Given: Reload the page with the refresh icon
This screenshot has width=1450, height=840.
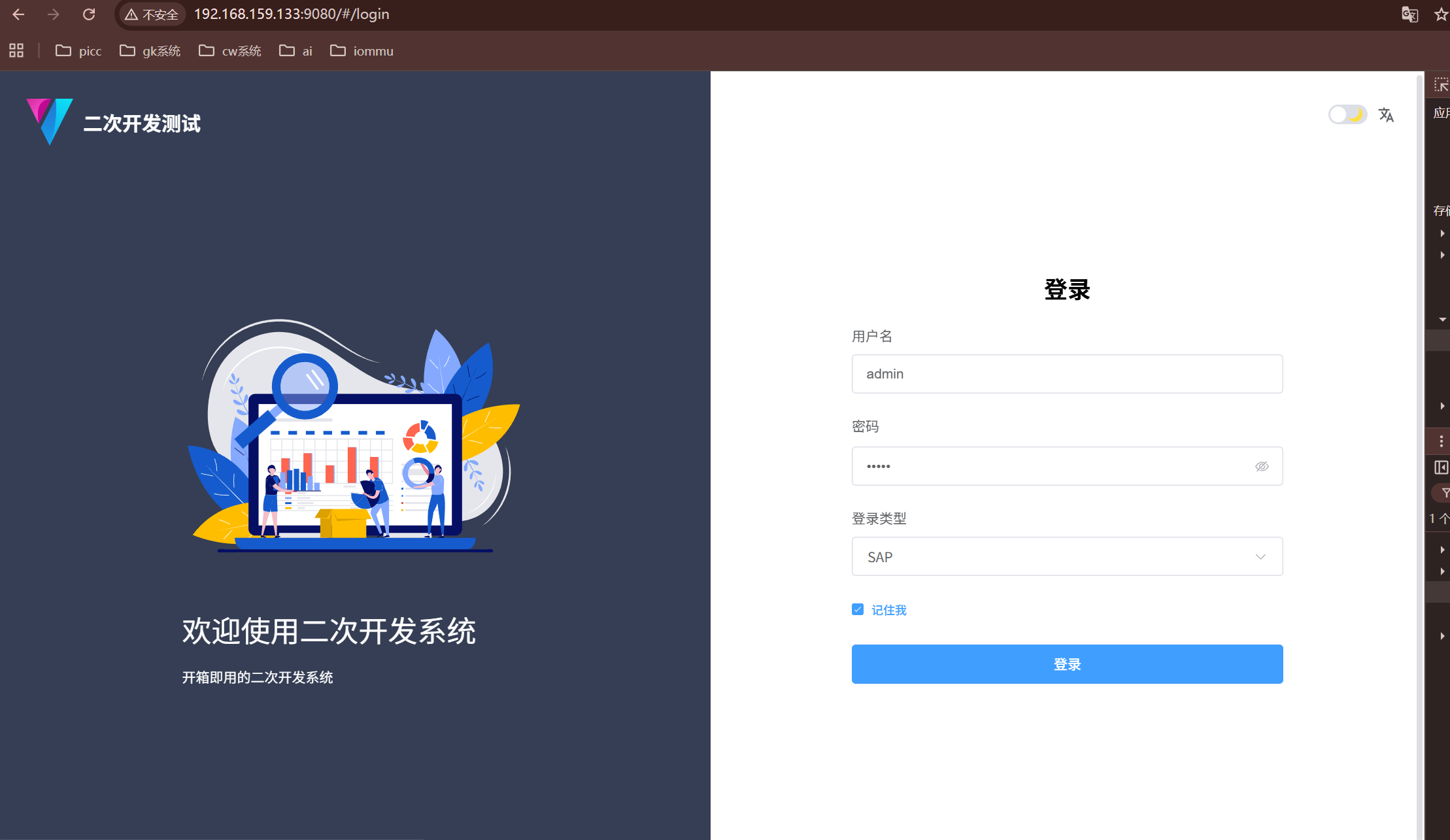Looking at the screenshot, I should [89, 14].
